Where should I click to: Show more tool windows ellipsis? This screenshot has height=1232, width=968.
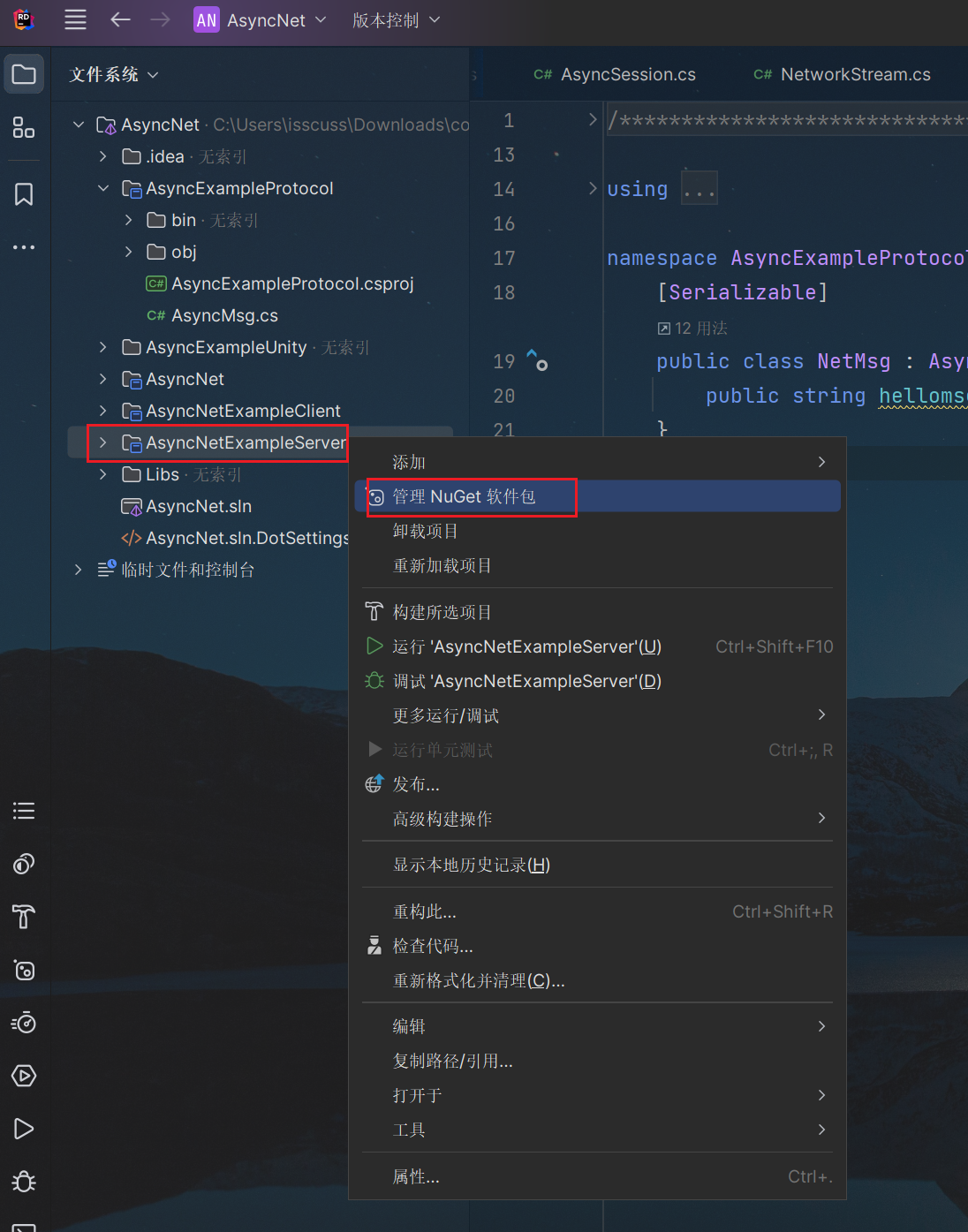click(24, 247)
